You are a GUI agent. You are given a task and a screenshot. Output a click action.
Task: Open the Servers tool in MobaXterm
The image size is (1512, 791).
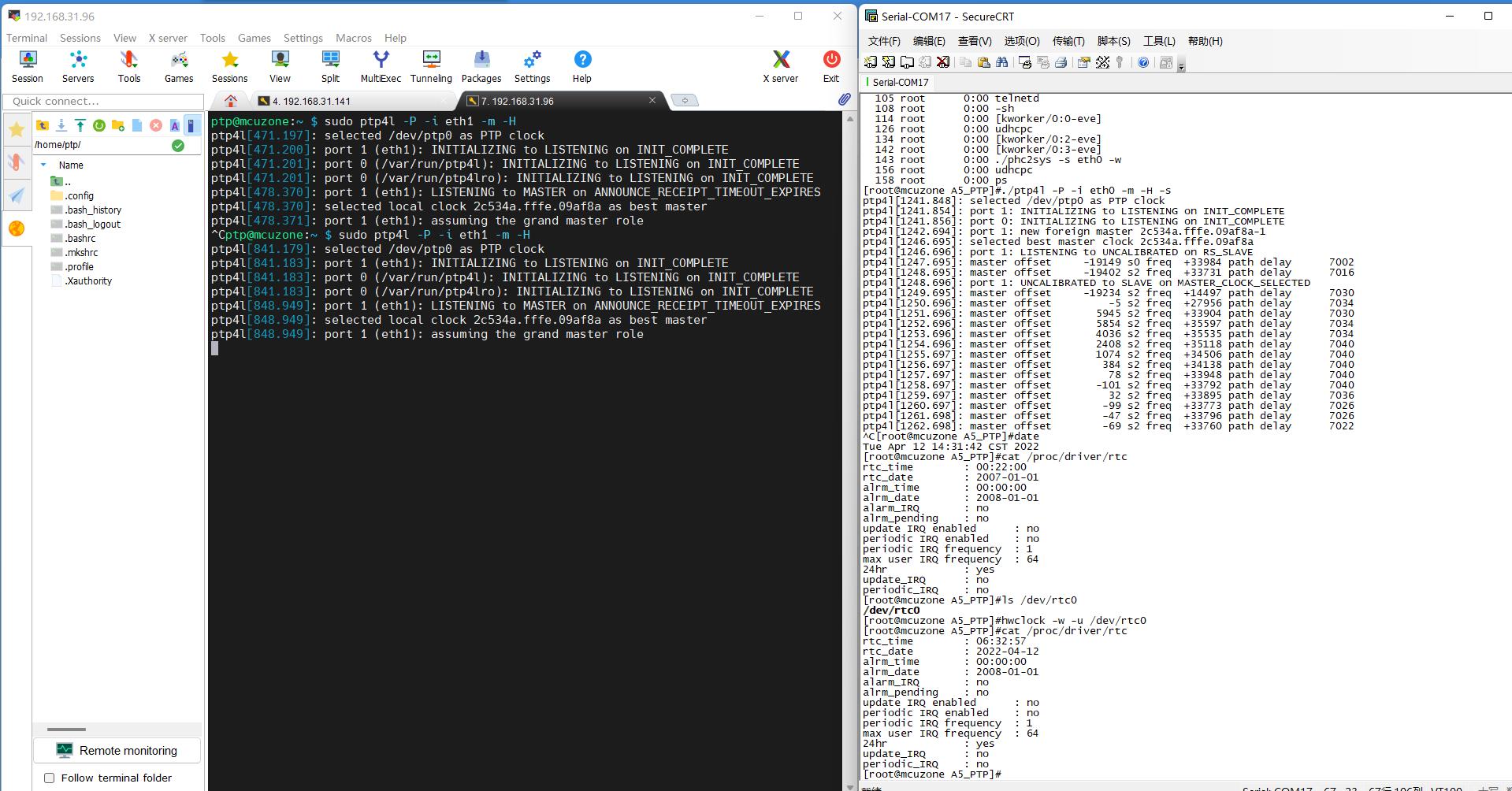[78, 66]
